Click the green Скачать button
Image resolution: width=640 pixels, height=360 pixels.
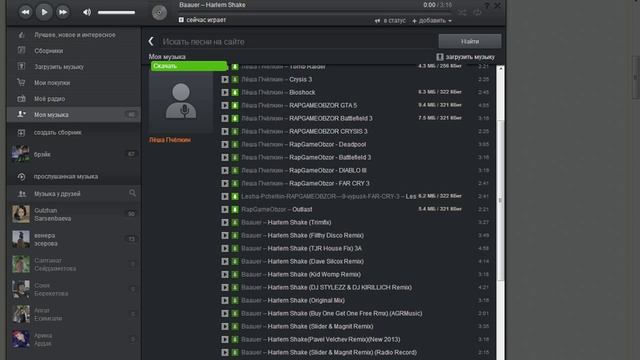[x=189, y=66]
